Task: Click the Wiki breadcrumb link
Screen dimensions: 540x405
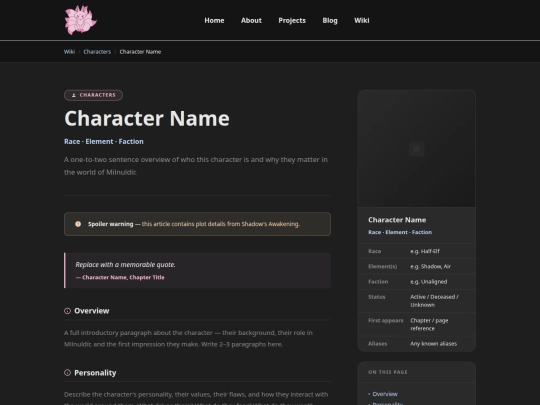Action: (x=69, y=52)
